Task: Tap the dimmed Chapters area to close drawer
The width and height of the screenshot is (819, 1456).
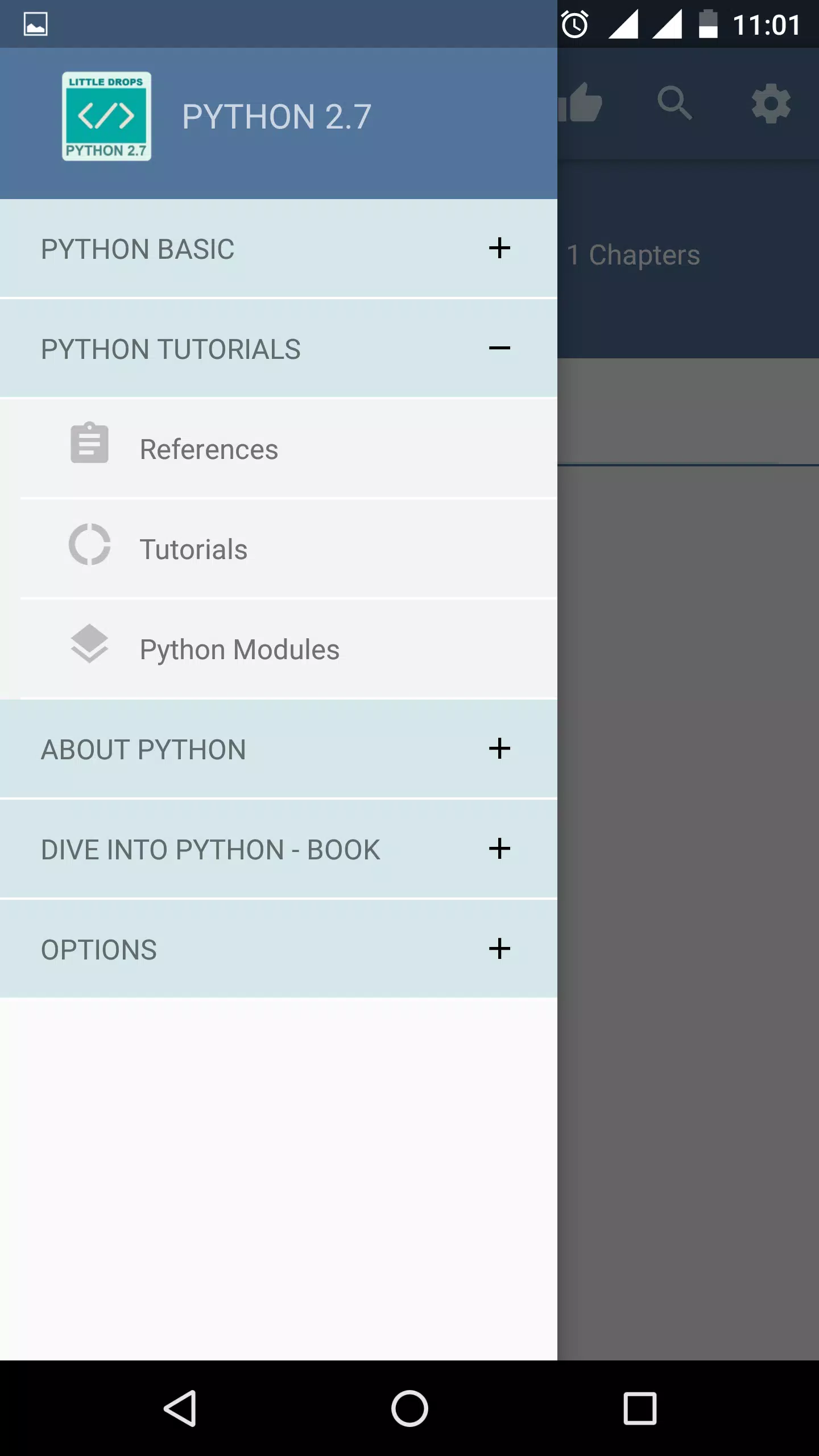Action: [634, 255]
